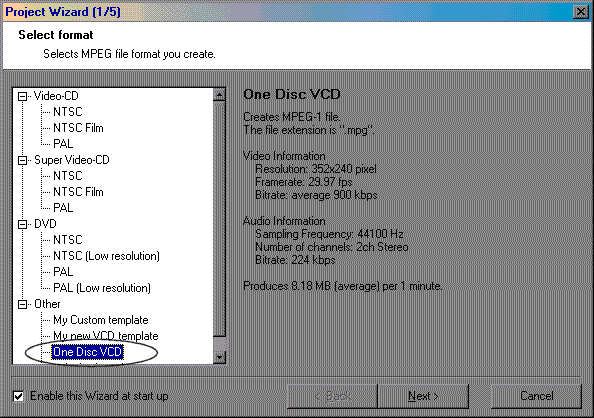Select PAL under Super Video-CD
This screenshot has height=418, width=594.
click(x=63, y=208)
